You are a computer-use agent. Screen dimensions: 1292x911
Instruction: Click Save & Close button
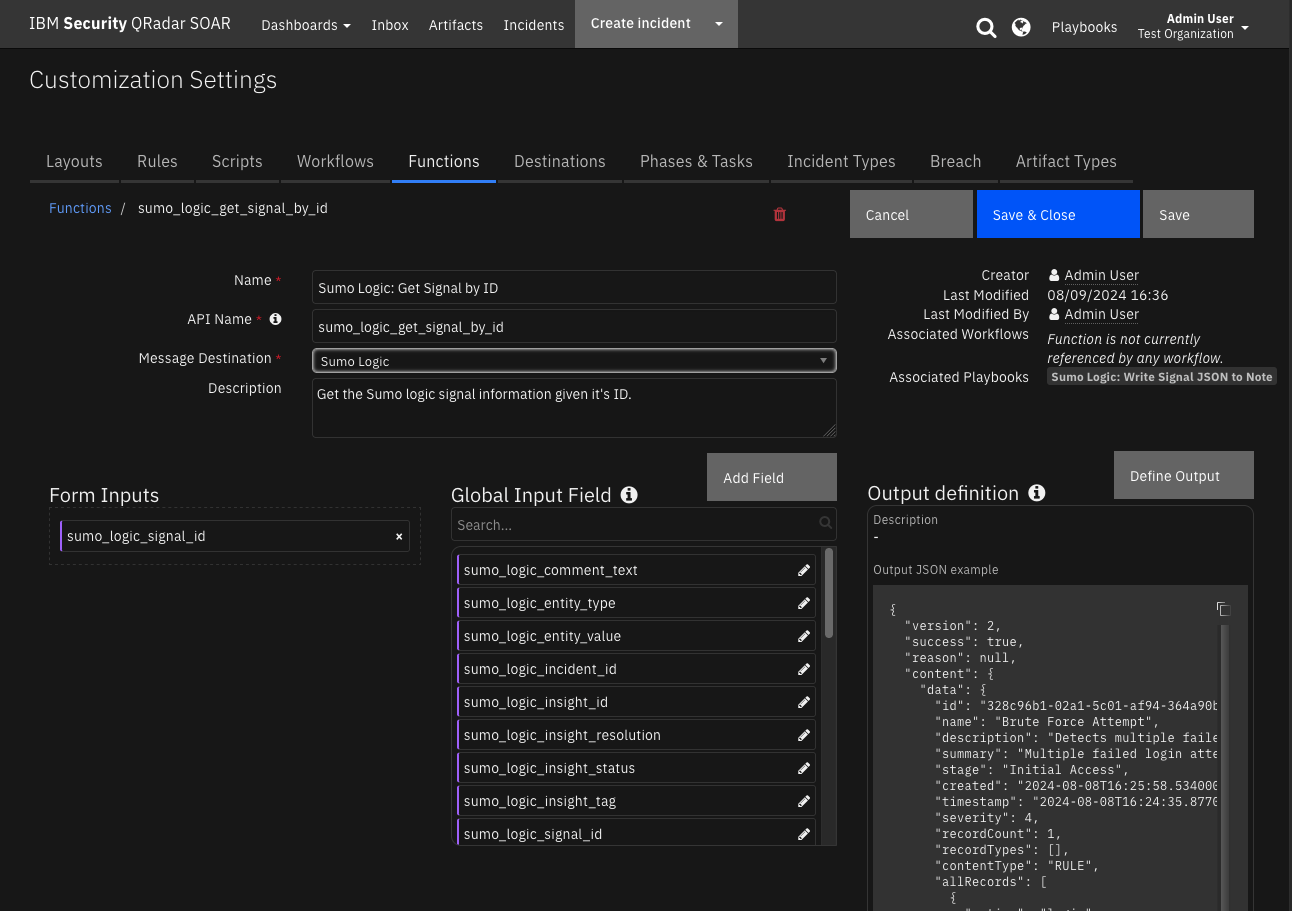coord(1058,214)
